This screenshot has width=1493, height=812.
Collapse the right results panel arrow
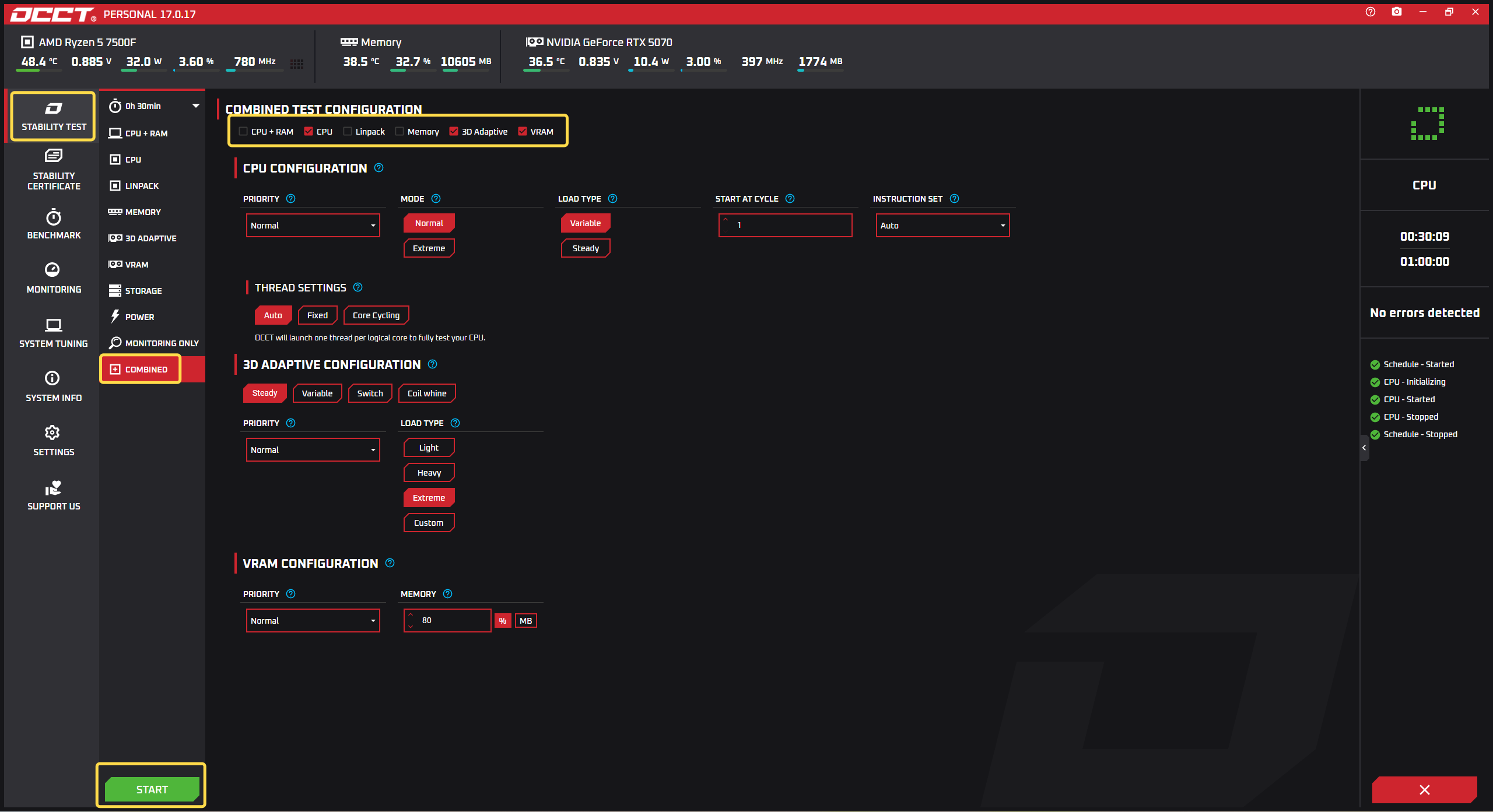[x=1364, y=448]
